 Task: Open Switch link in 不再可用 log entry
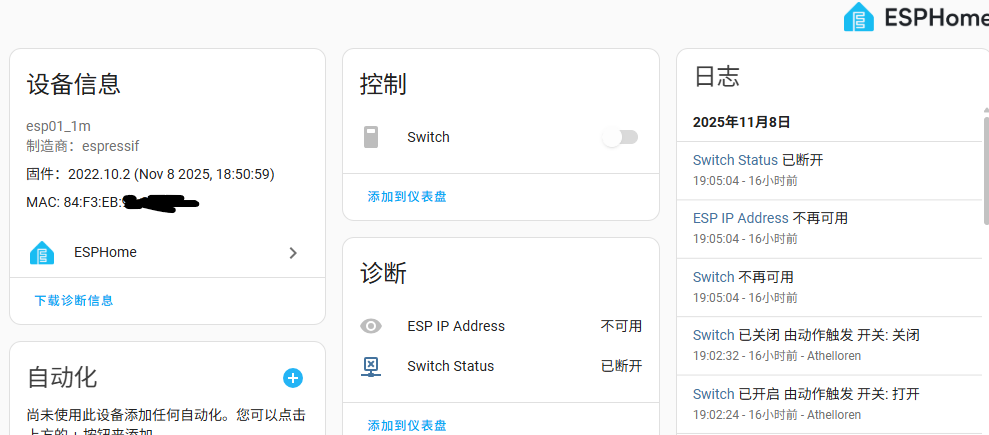pyautogui.click(x=713, y=277)
